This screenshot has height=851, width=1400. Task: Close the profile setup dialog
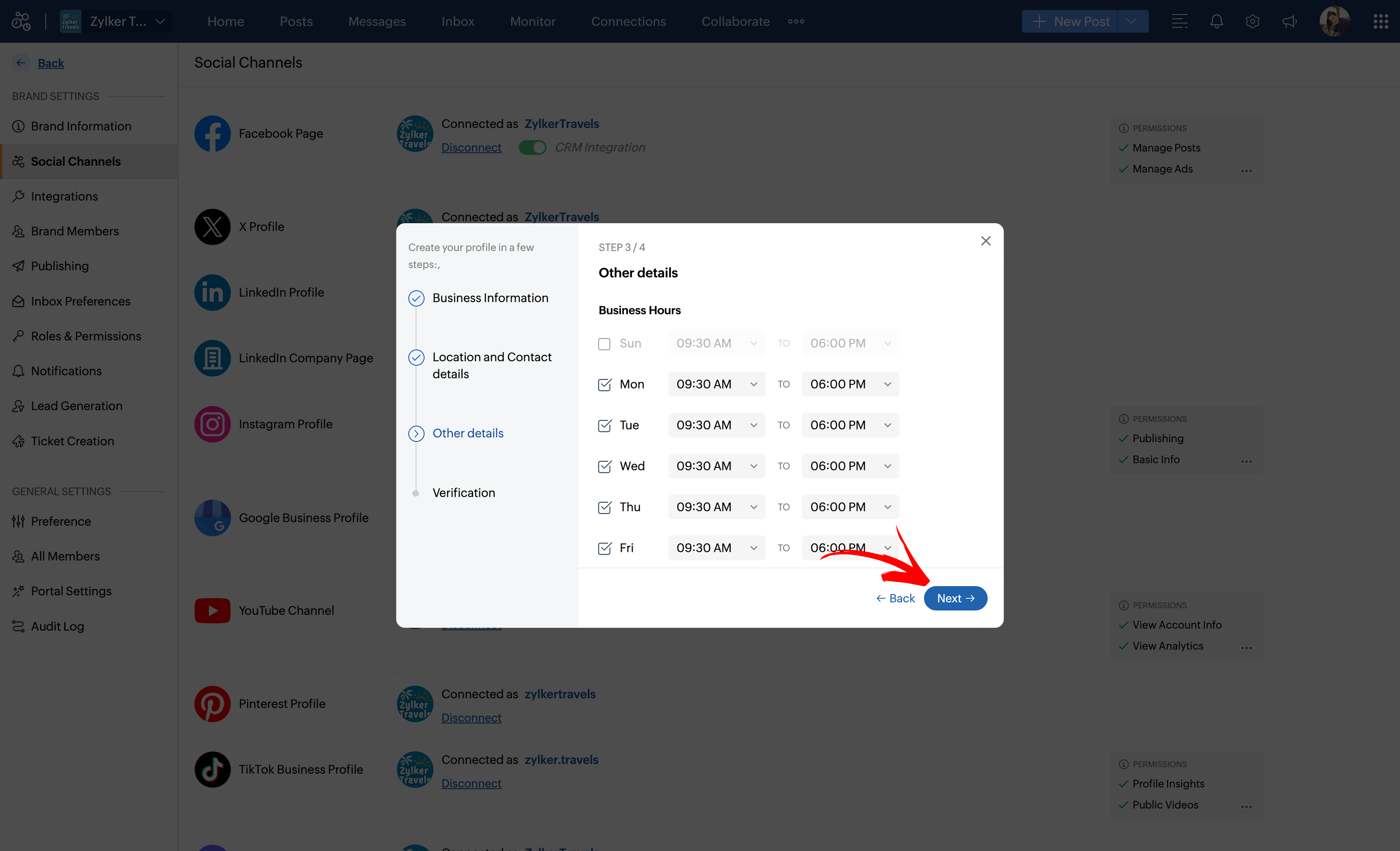click(x=986, y=241)
